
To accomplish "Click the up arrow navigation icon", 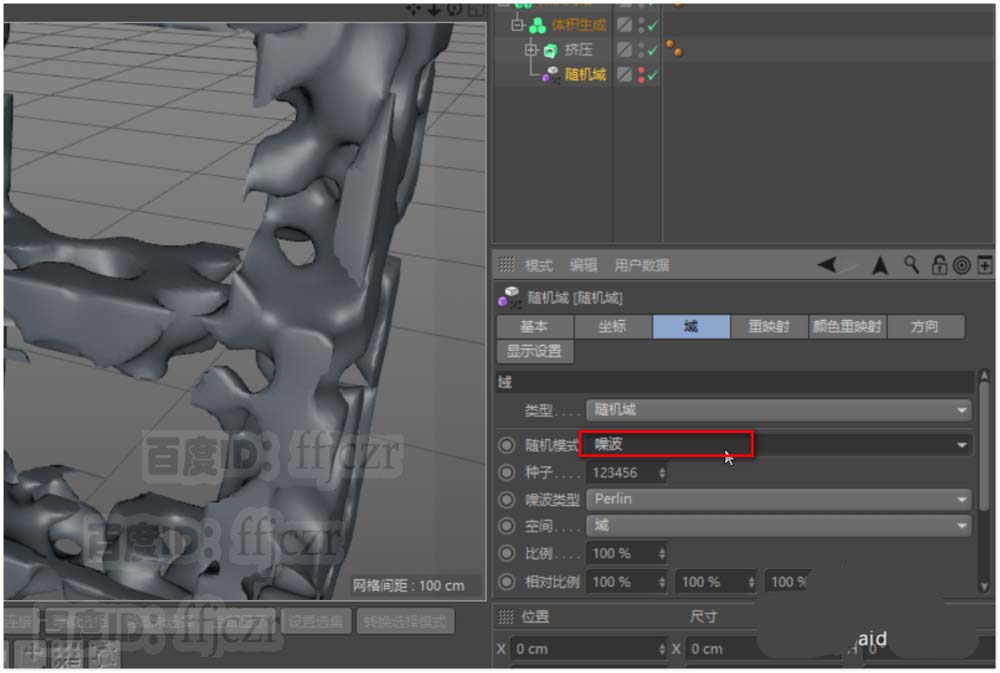I will (x=880, y=265).
